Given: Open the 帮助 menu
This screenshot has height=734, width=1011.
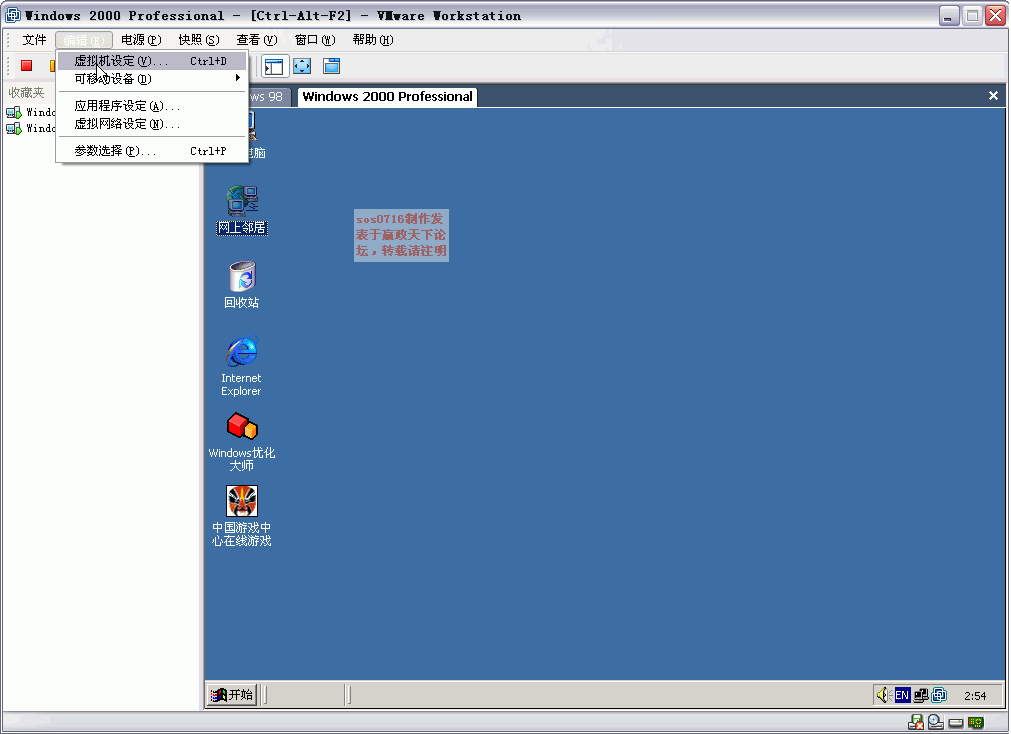Looking at the screenshot, I should [373, 40].
